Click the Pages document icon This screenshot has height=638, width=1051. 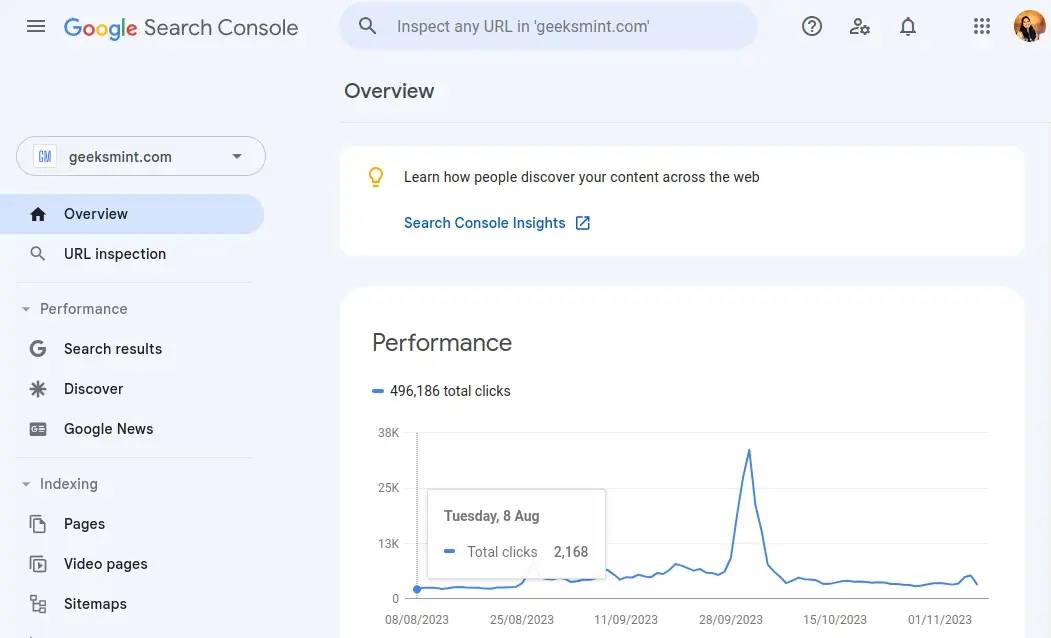coord(38,523)
